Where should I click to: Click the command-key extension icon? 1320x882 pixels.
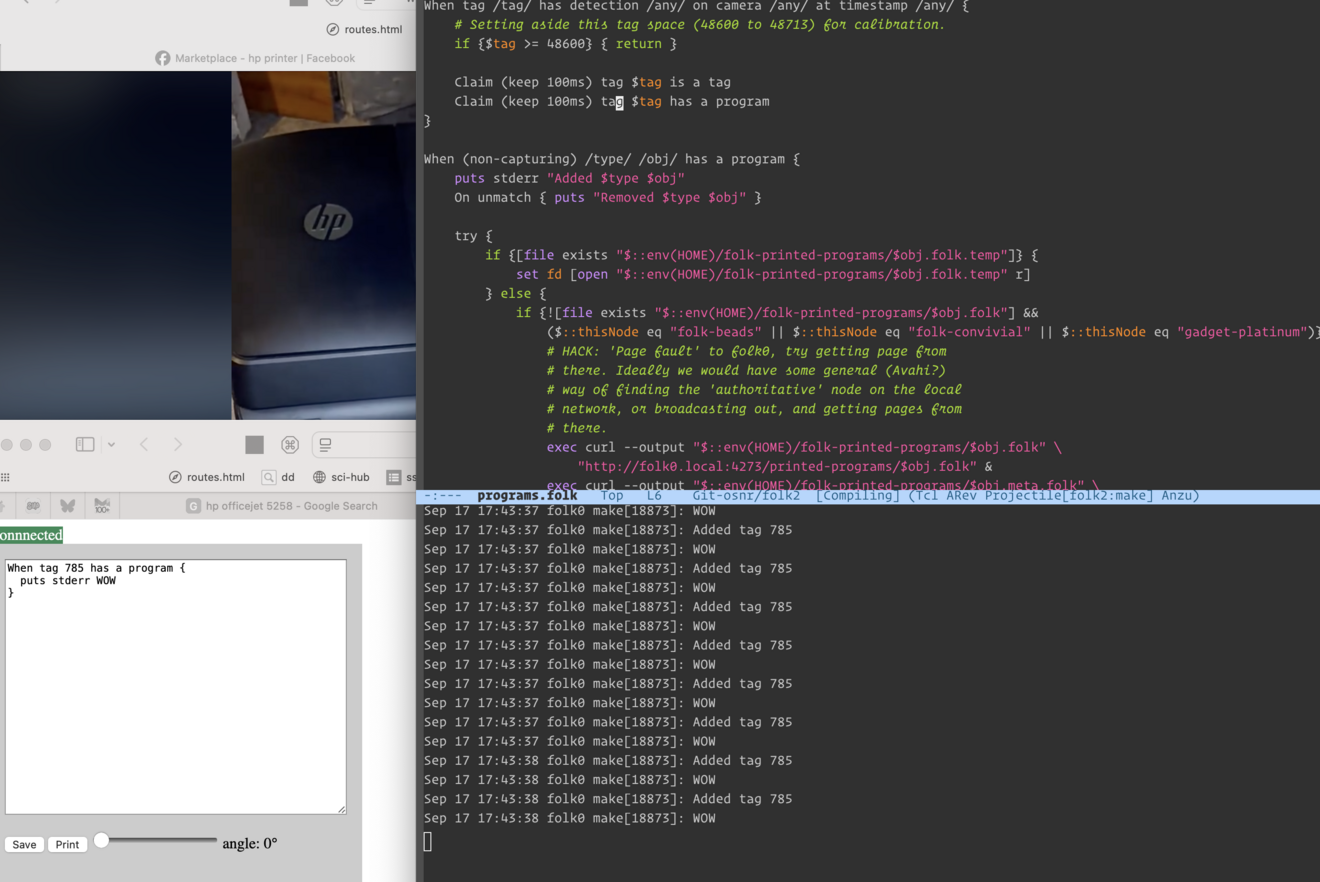[x=290, y=444]
